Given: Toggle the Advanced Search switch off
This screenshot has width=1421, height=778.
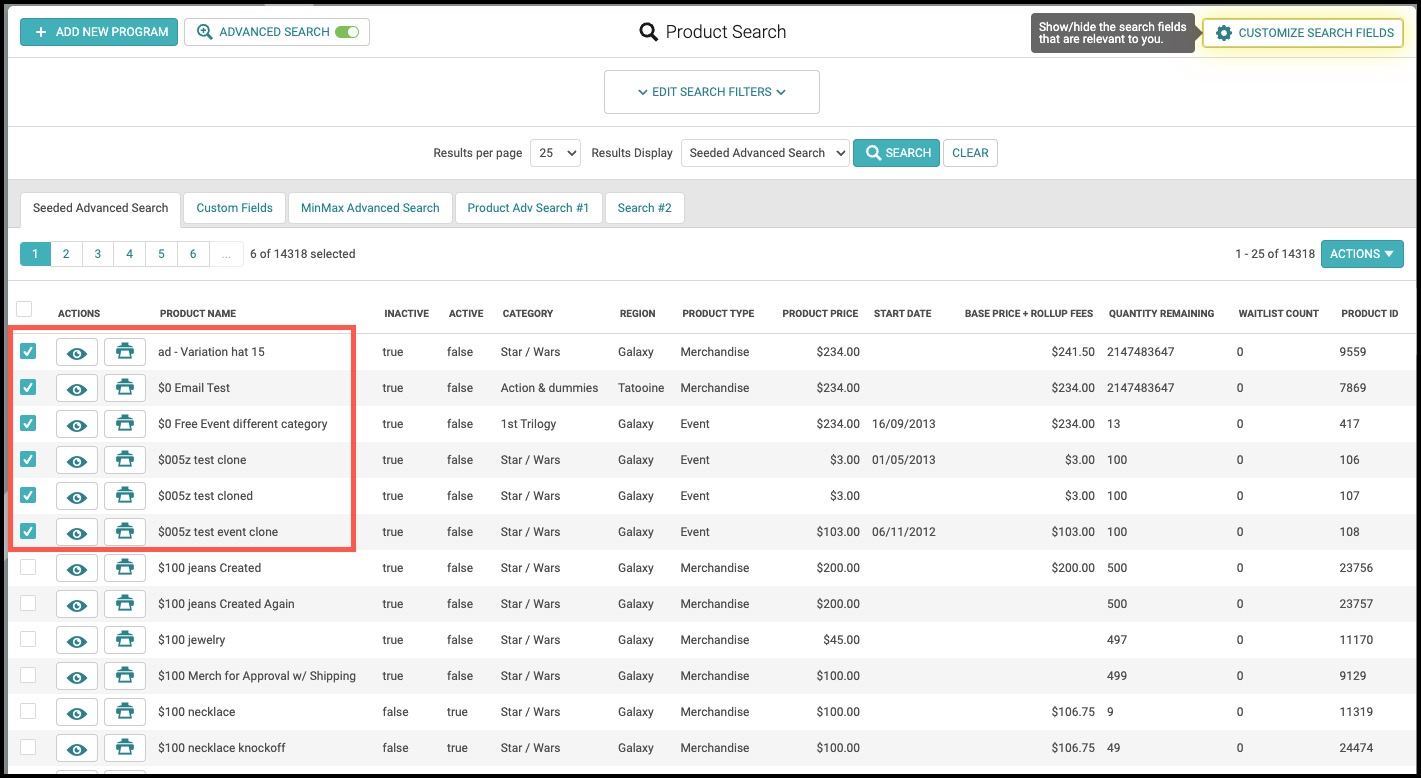Looking at the screenshot, I should click(347, 32).
